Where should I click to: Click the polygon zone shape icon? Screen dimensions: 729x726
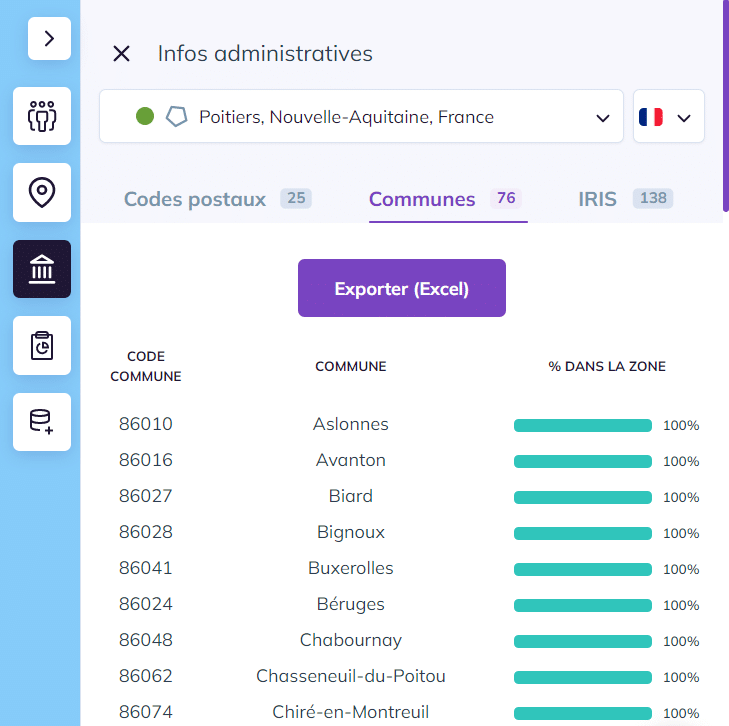click(177, 117)
